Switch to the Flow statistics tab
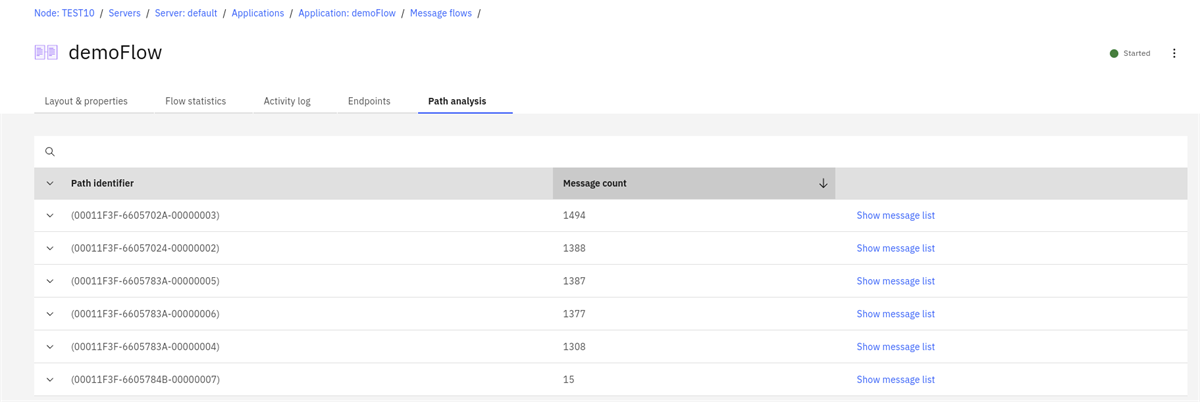Screen dimensions: 1200x402 pos(195,101)
